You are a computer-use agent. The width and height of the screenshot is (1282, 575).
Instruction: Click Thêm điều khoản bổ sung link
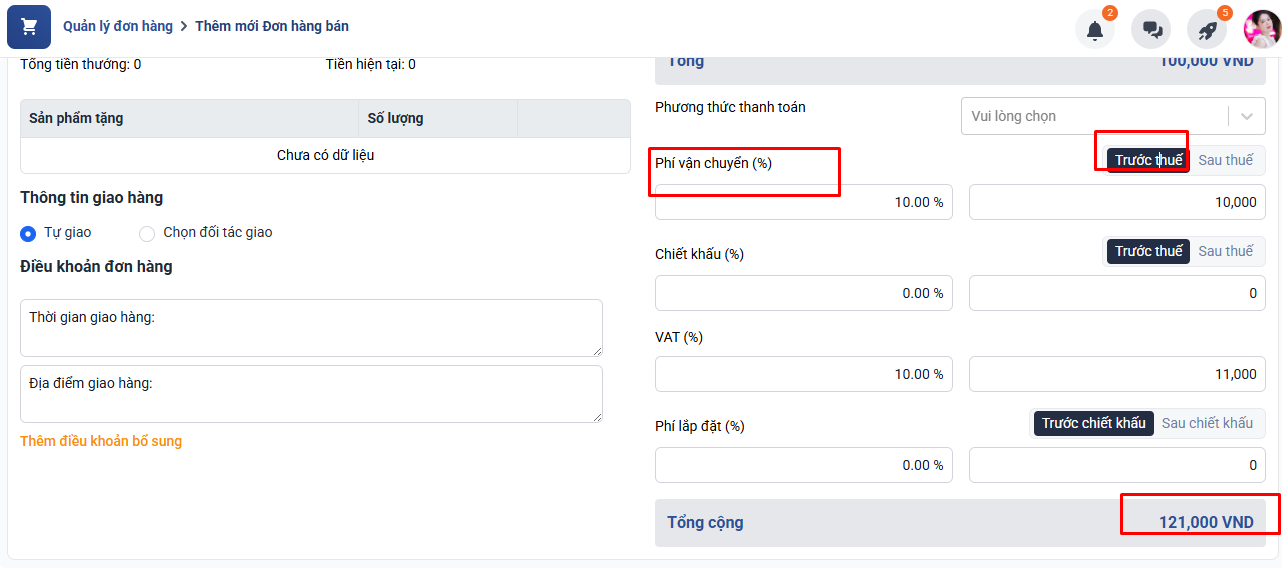coord(101,441)
